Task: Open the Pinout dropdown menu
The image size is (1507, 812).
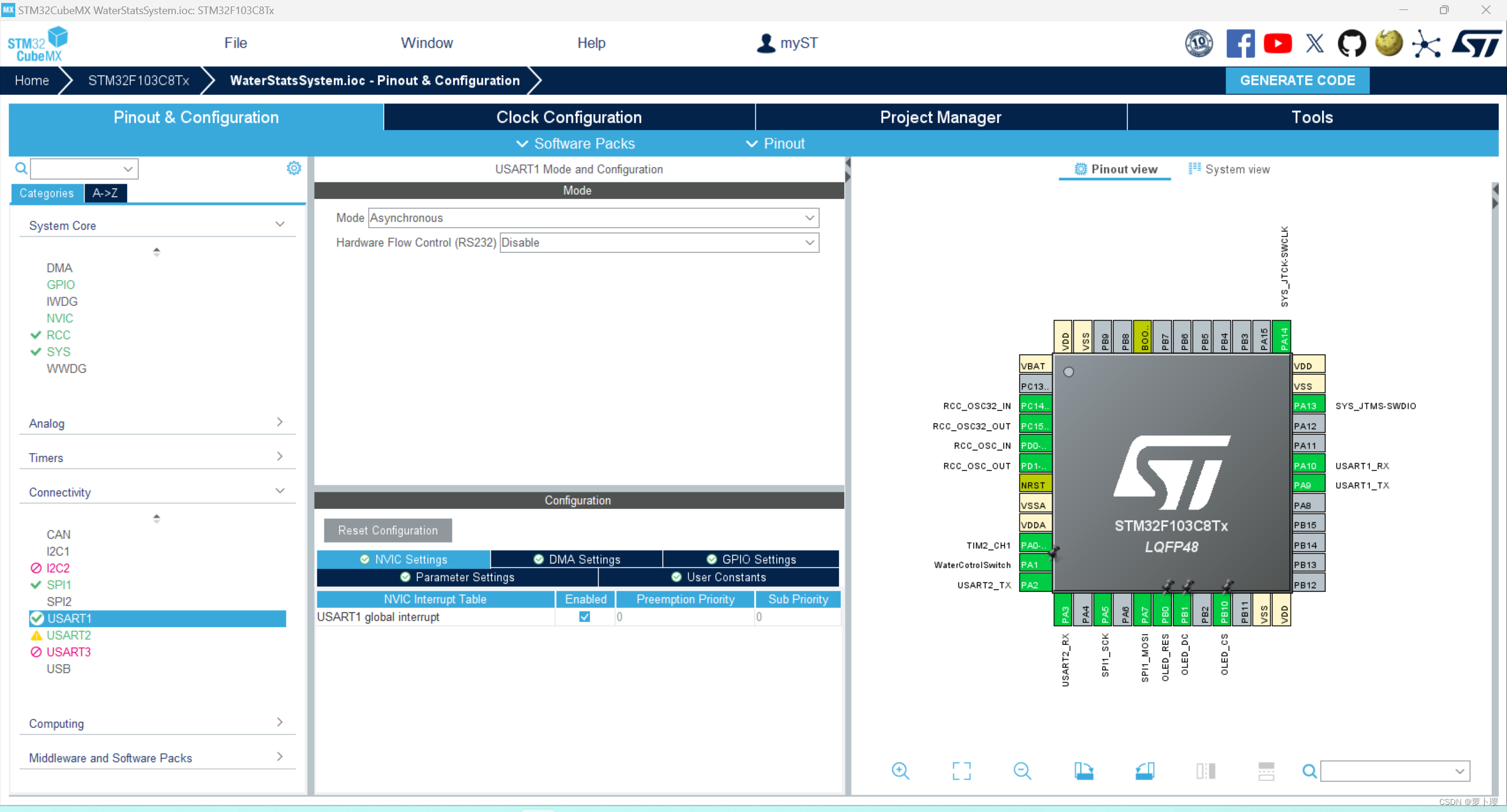Action: click(775, 144)
